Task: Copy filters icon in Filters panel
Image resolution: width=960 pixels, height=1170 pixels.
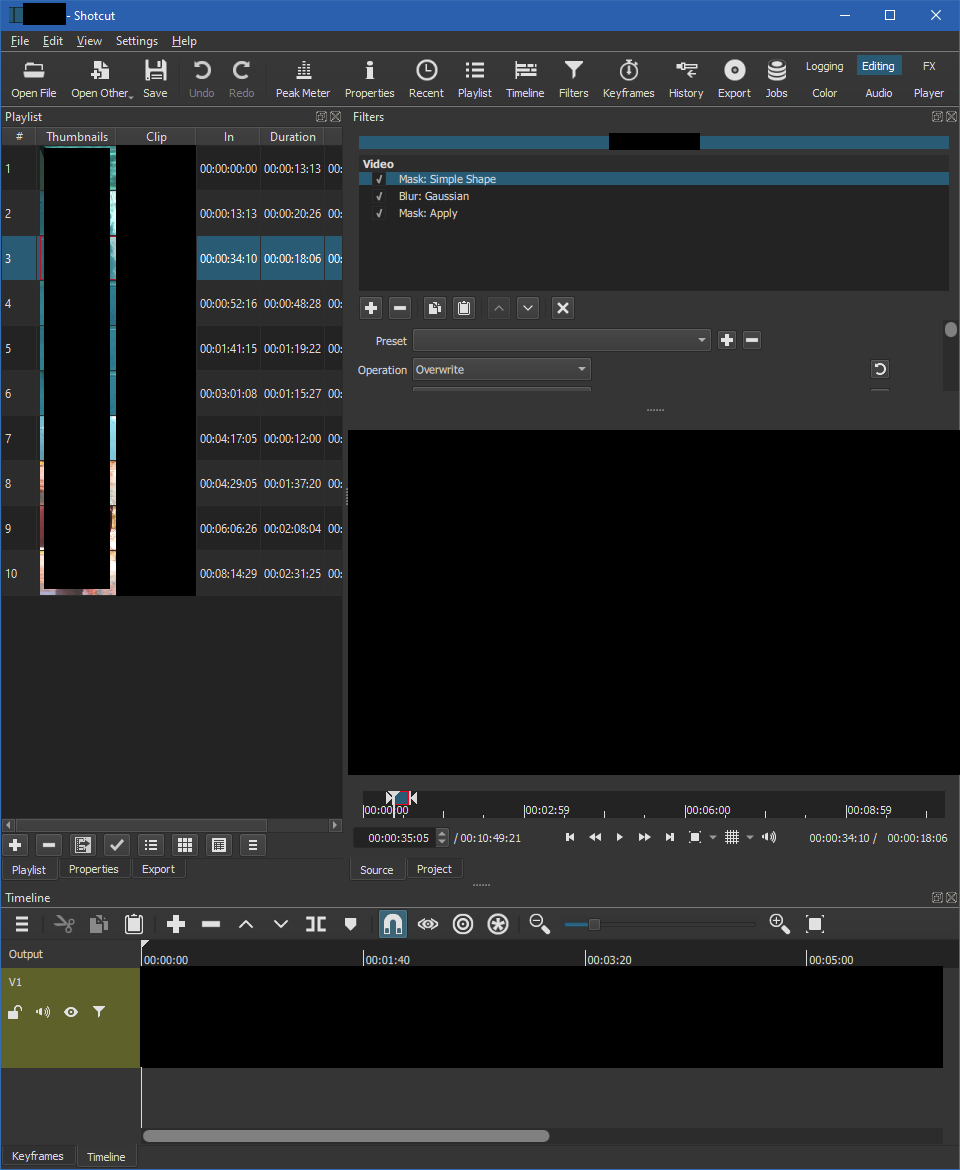Action: click(x=435, y=308)
